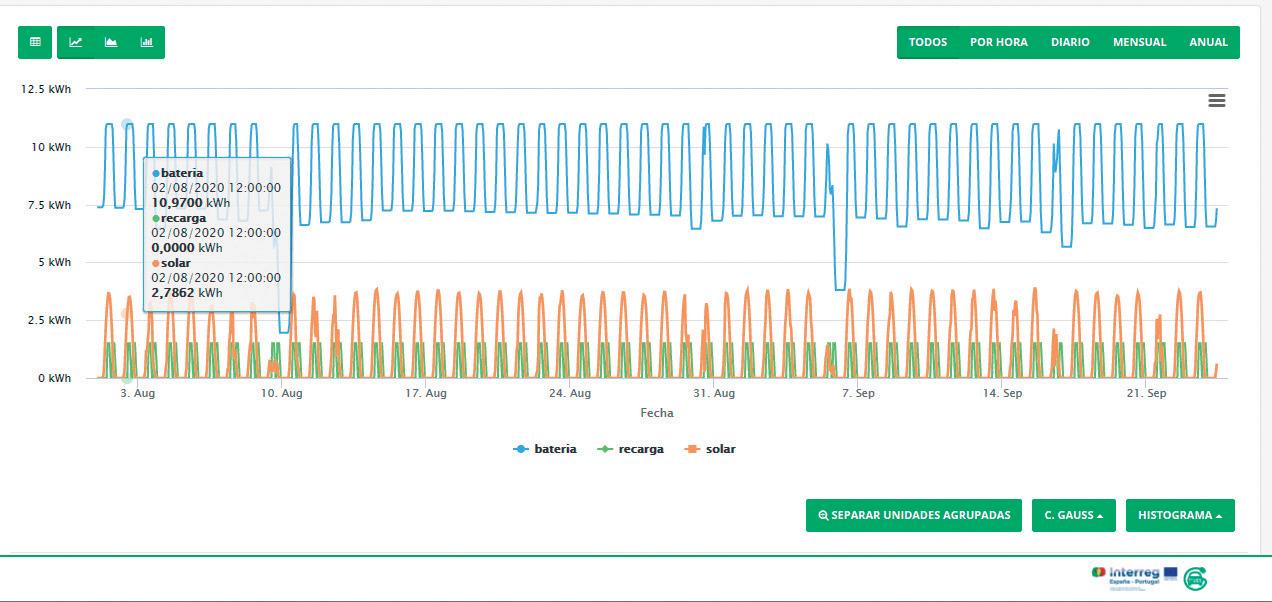Click the highlighted bateria data point on chart
This screenshot has width=1272, height=602.
(x=127, y=124)
